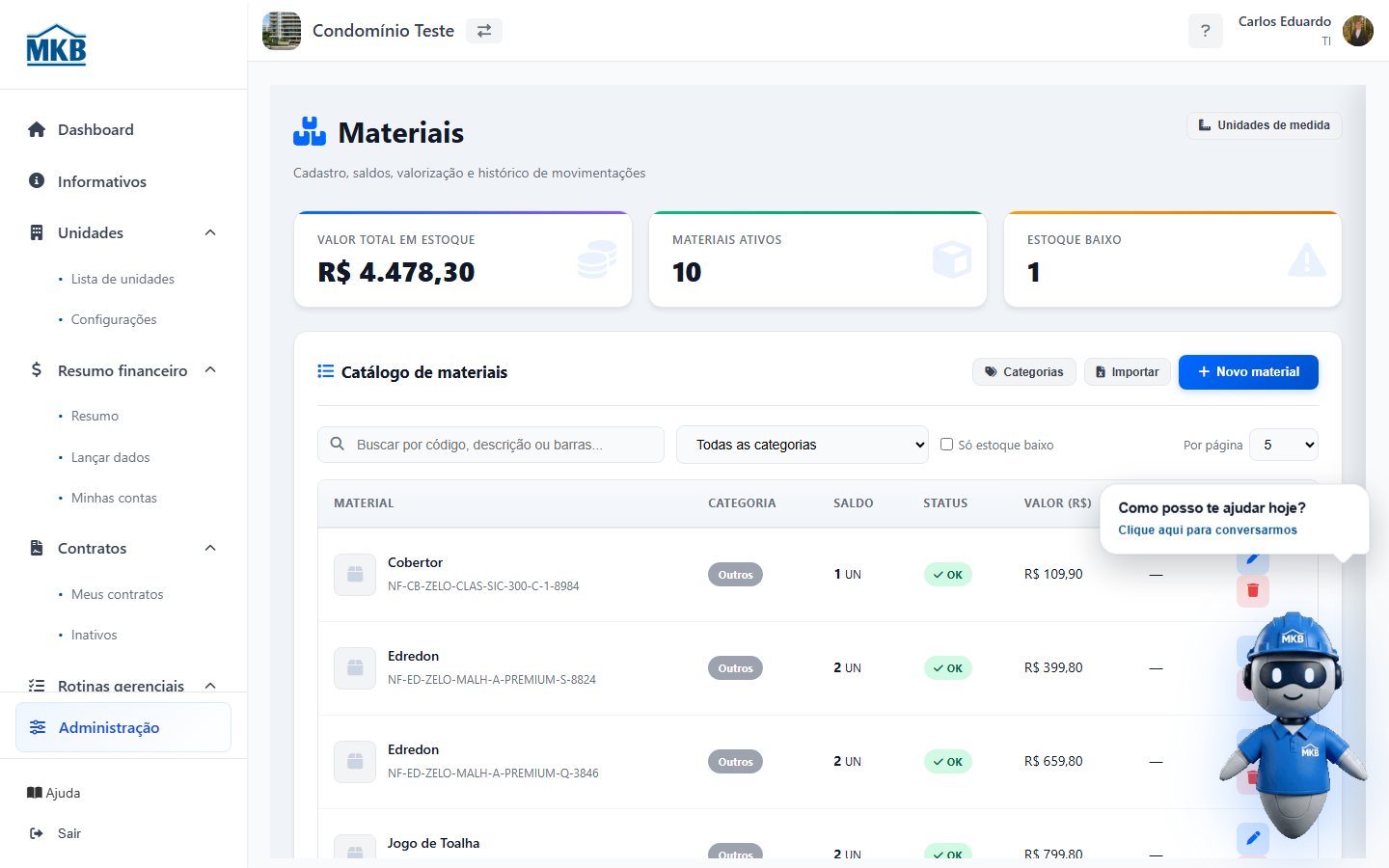Click the Contratos document icon

(x=37, y=548)
